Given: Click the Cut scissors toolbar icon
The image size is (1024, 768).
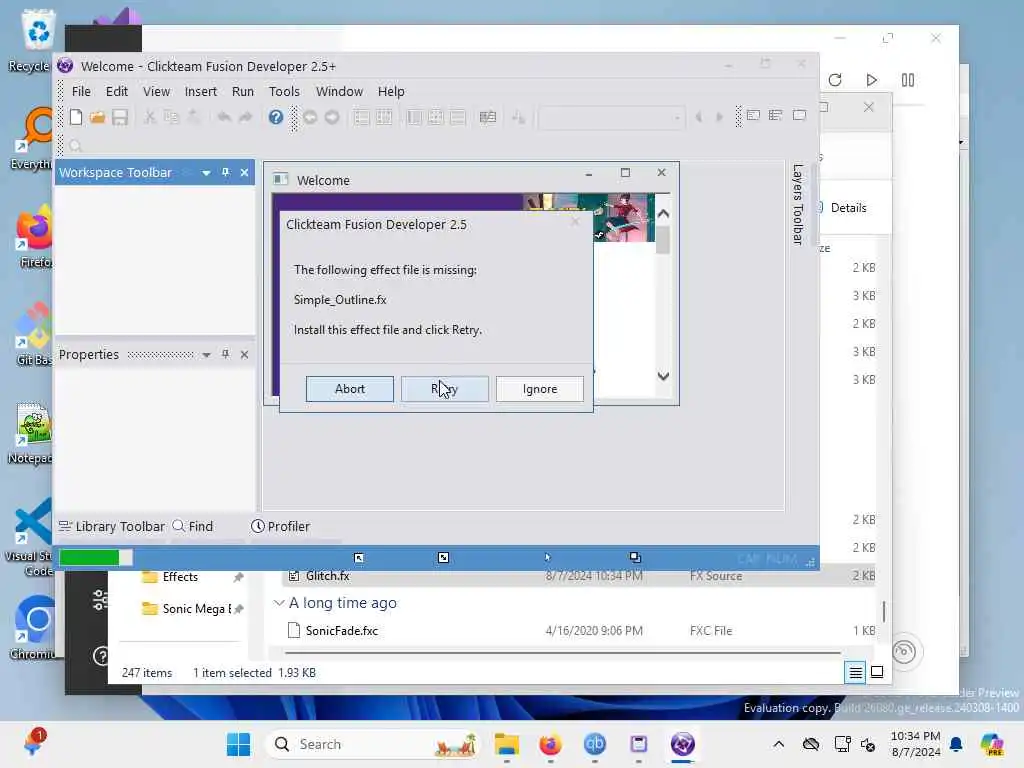Looking at the screenshot, I should (150, 117).
